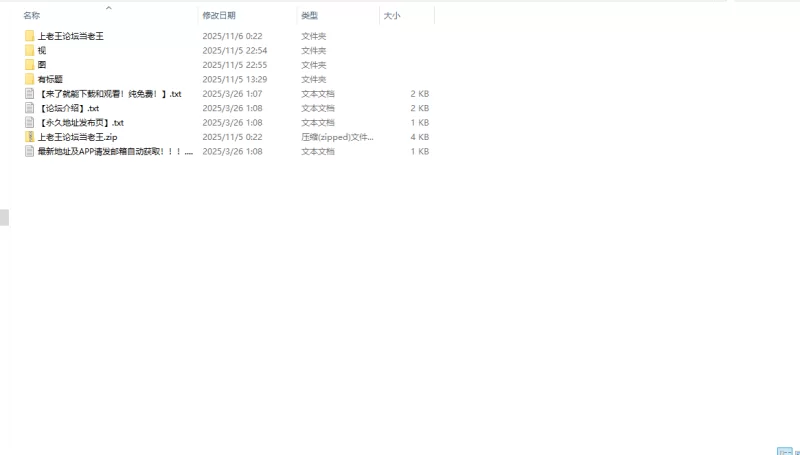Sort by the 修改日期 column header
Viewport: 800px width, 455px height.
click(219, 15)
